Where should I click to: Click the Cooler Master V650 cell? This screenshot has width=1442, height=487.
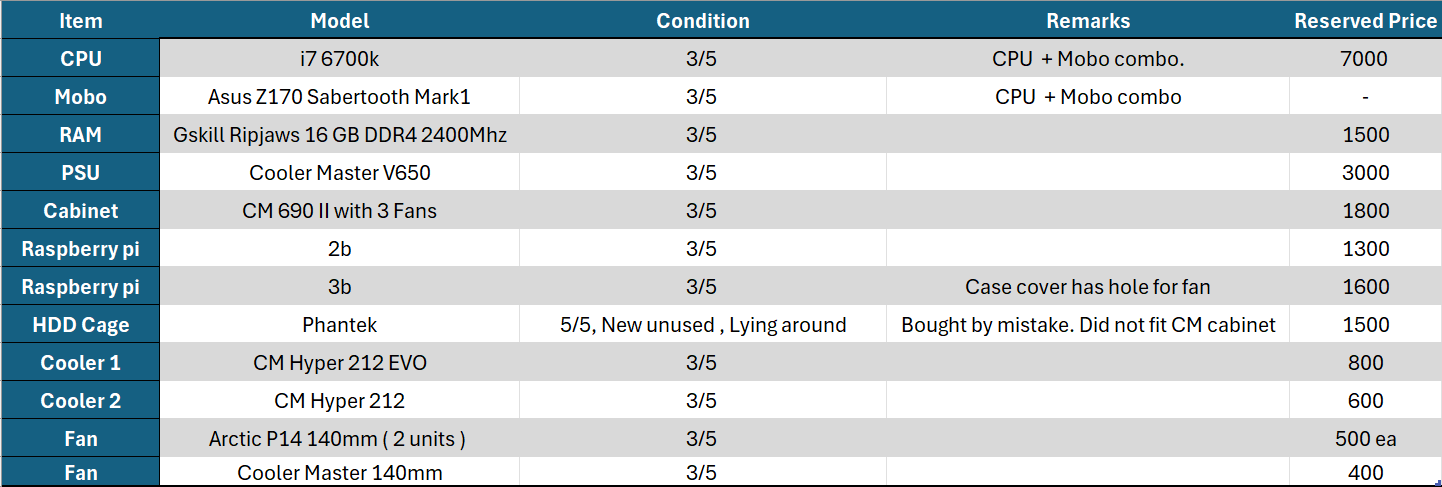pyautogui.click(x=340, y=173)
